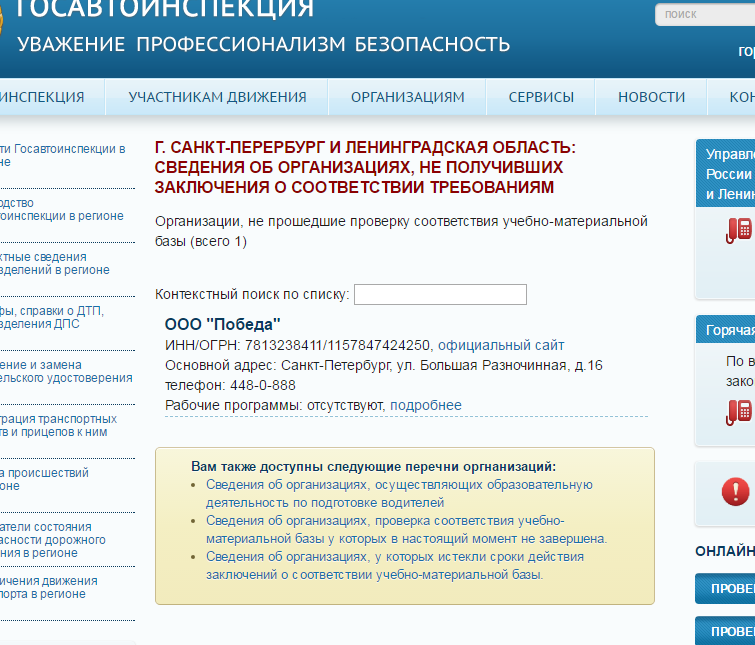Click the second blue ПРОВЕР button
The image size is (755, 645).
[725, 631]
